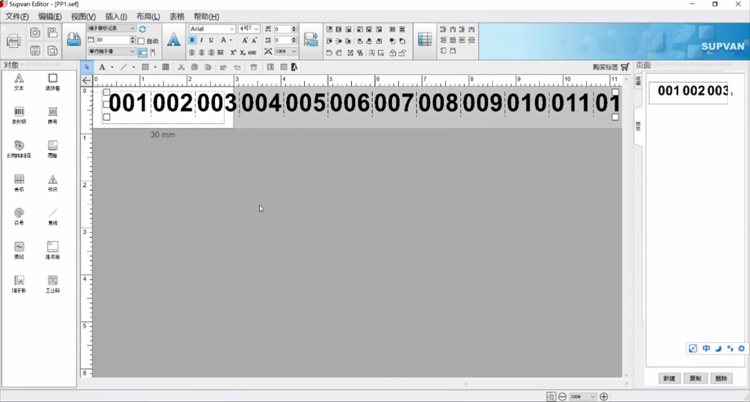
Task: Click the Print icon in toolbar
Action: (x=13, y=41)
